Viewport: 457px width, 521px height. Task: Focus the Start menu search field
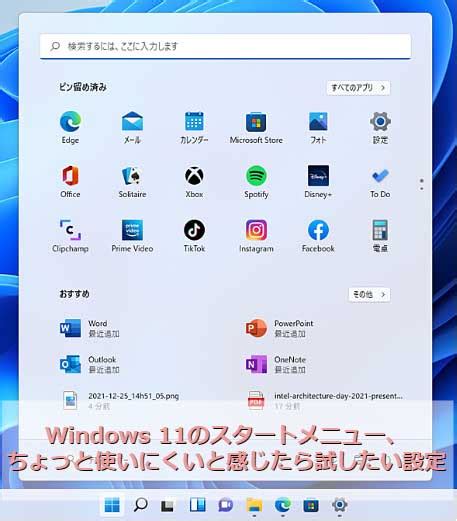click(x=225, y=46)
